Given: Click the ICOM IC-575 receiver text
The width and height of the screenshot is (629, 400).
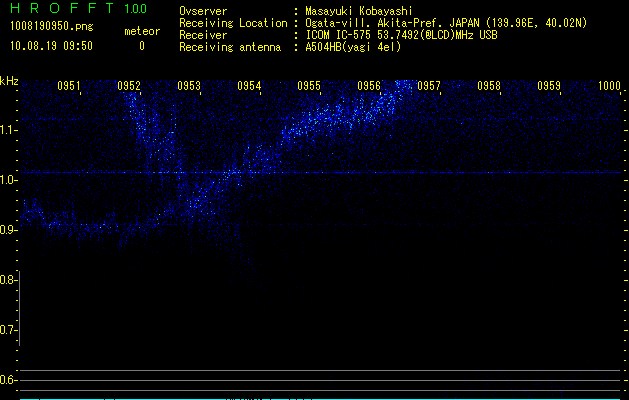Looking at the screenshot, I should coord(401,35).
